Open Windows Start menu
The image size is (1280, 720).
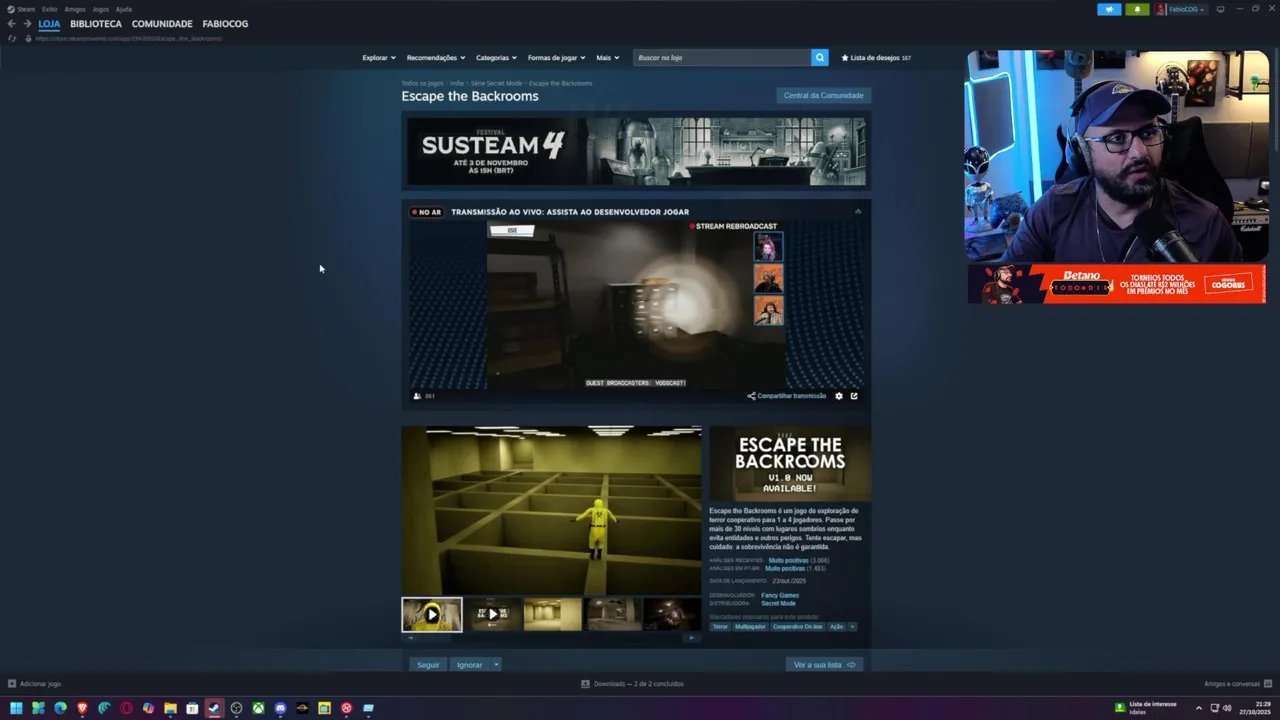tap(16, 708)
